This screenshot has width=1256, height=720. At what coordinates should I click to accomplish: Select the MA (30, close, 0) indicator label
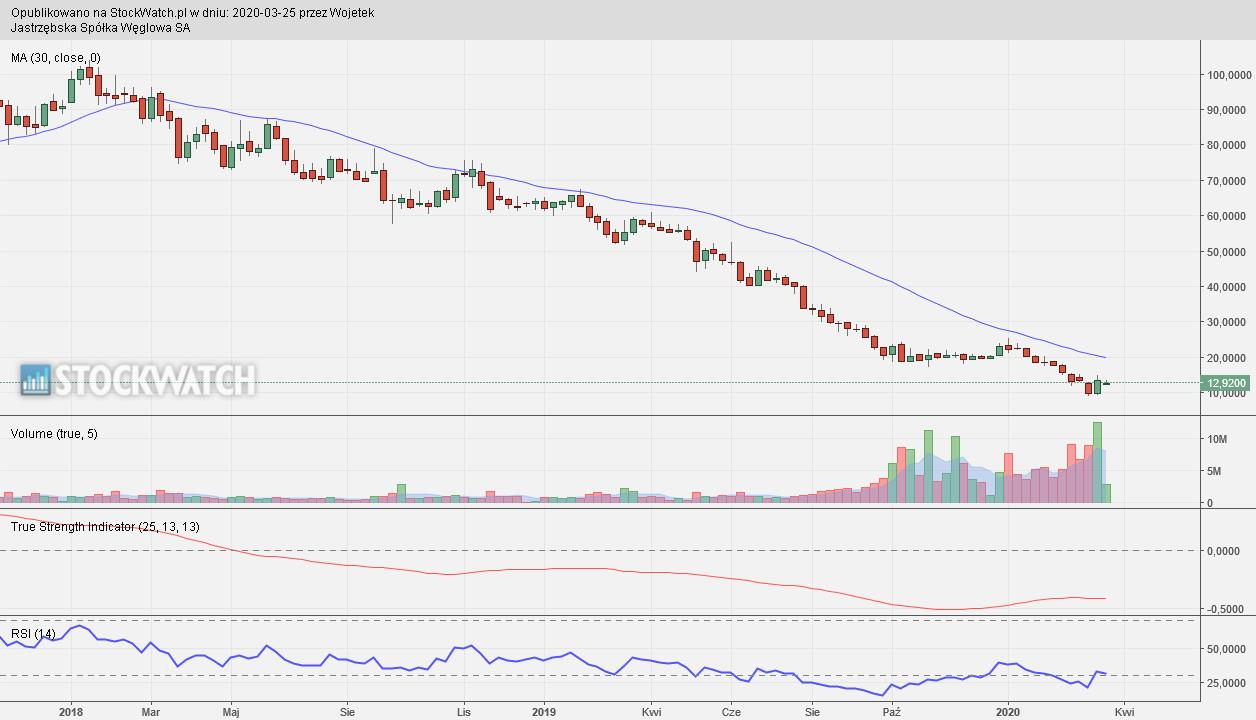[56, 58]
